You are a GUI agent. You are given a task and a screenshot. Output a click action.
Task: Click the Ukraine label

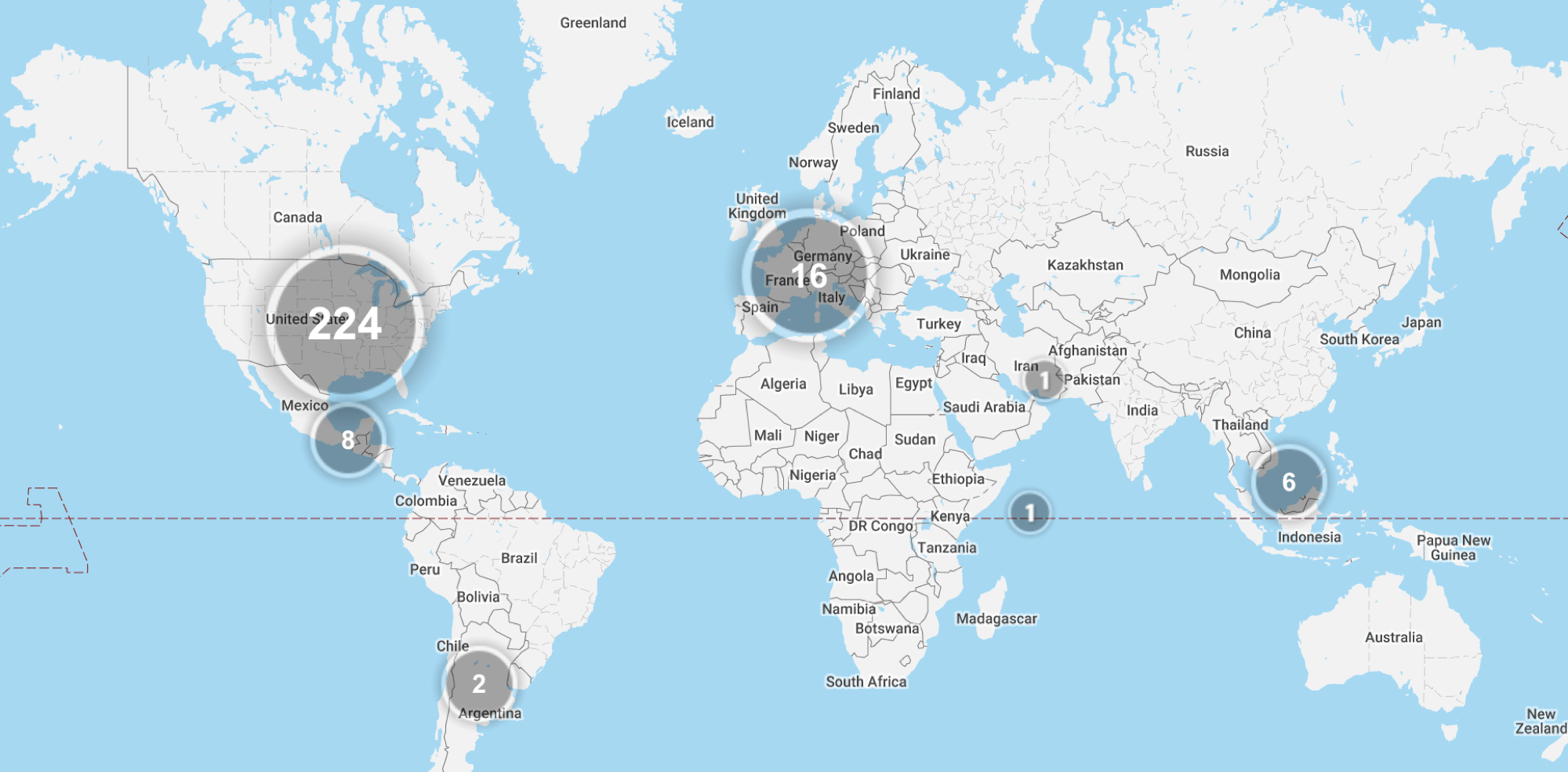click(x=924, y=255)
